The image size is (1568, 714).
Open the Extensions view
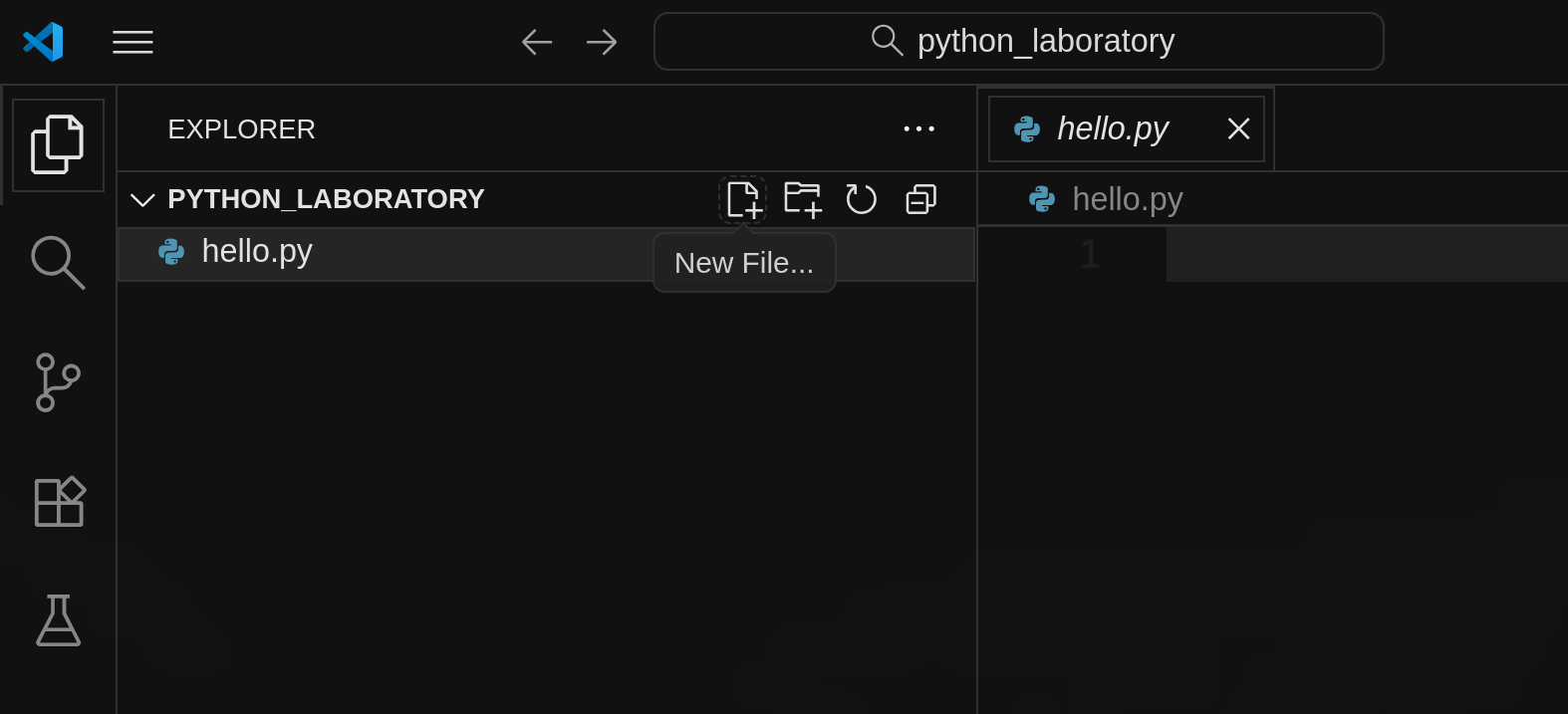pos(58,502)
